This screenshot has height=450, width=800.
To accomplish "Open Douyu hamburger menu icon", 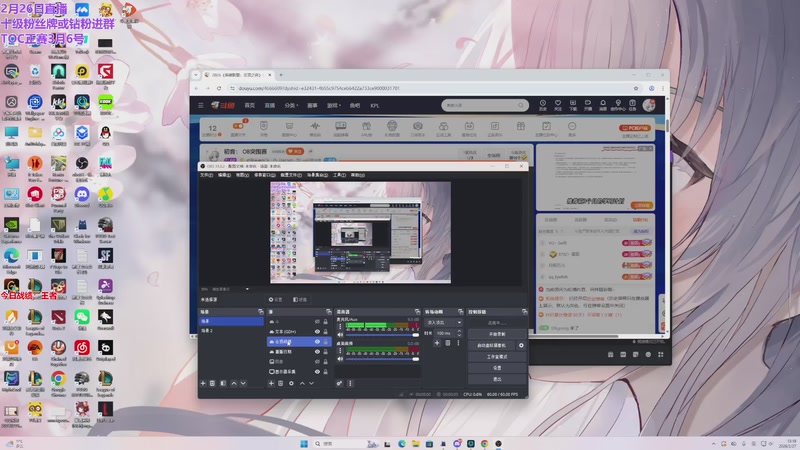I will (x=201, y=106).
